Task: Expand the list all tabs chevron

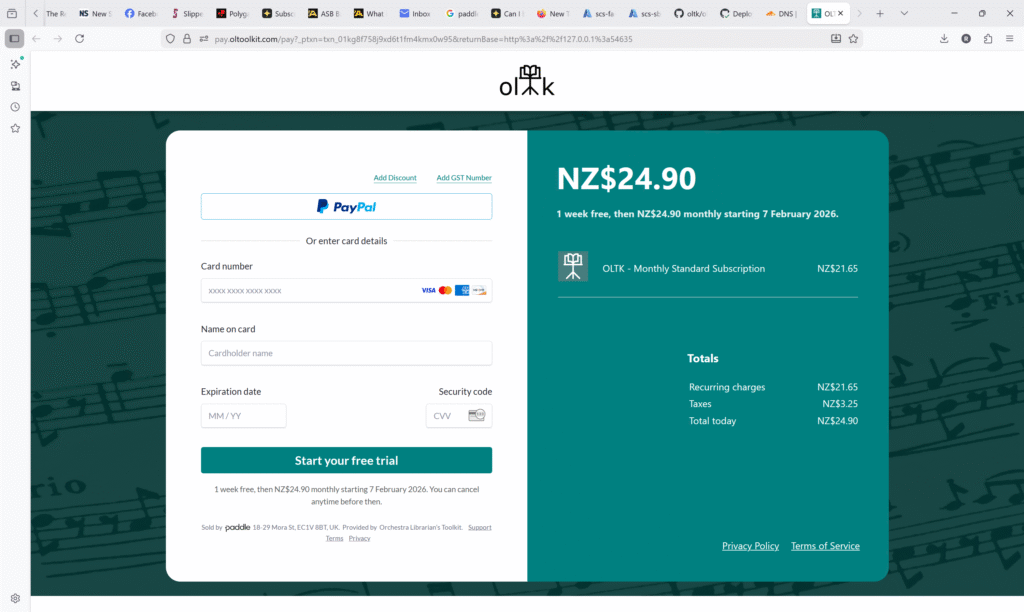Action: tap(904, 14)
